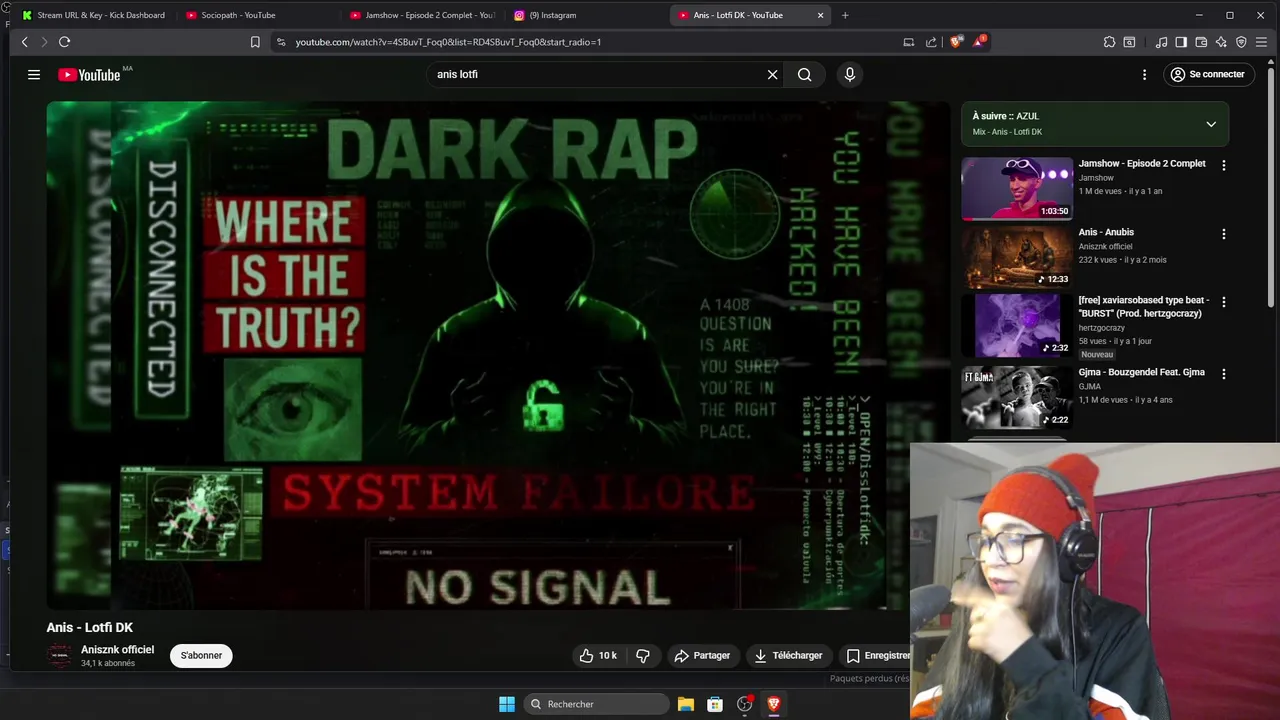Open options for Gjma - Bouzgendel video

click(x=1223, y=374)
